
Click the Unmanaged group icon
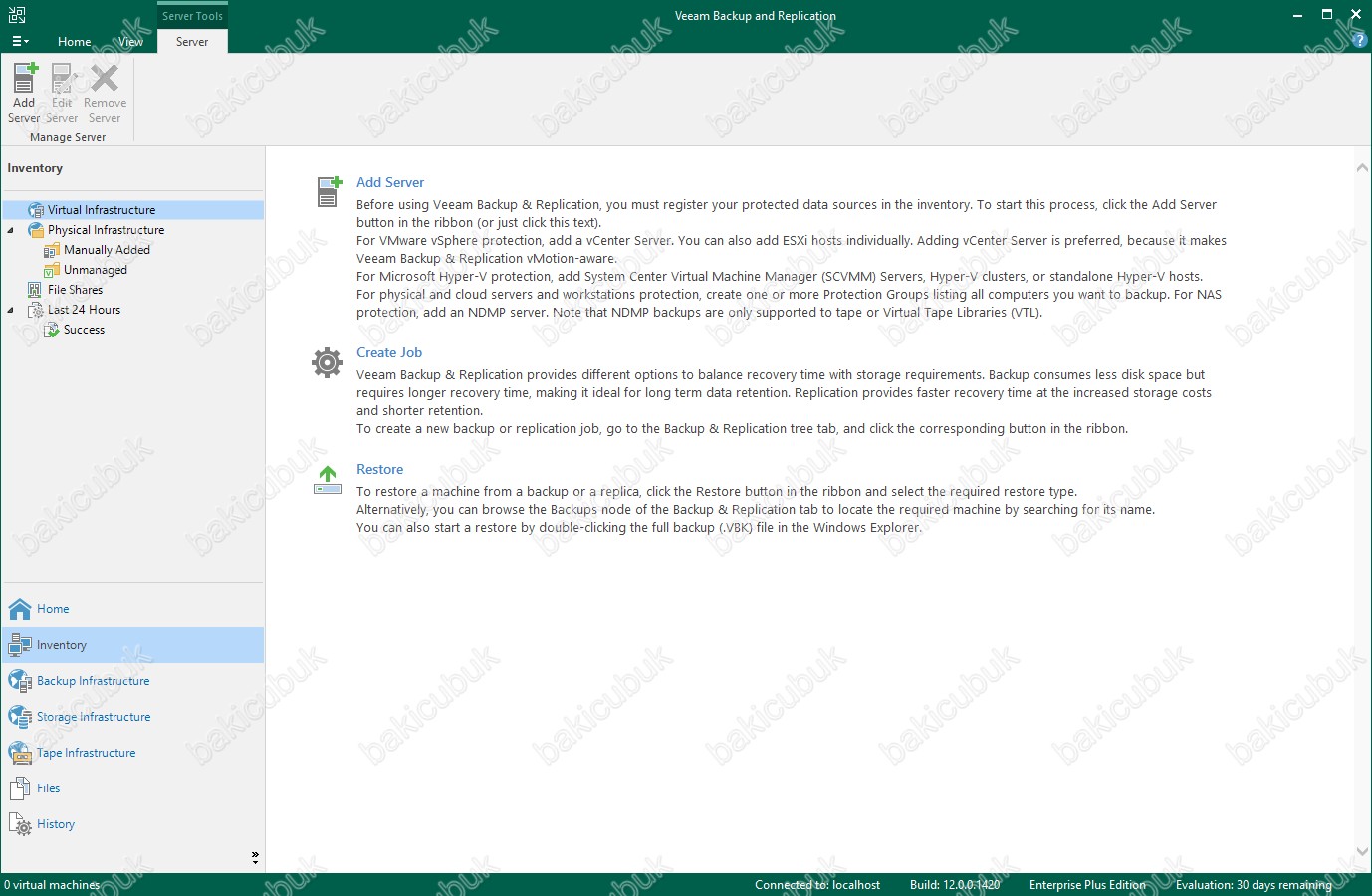[x=52, y=270]
